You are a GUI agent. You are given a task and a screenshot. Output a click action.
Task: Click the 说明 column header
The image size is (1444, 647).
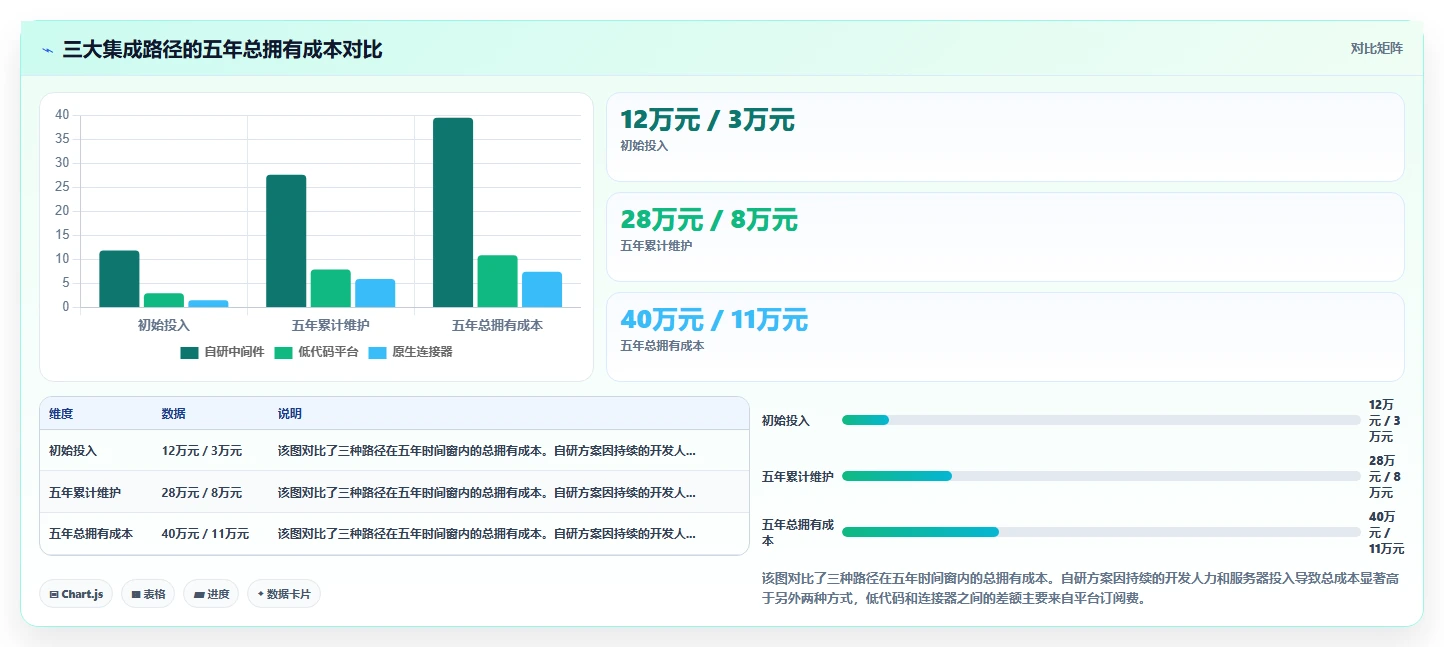coord(290,414)
